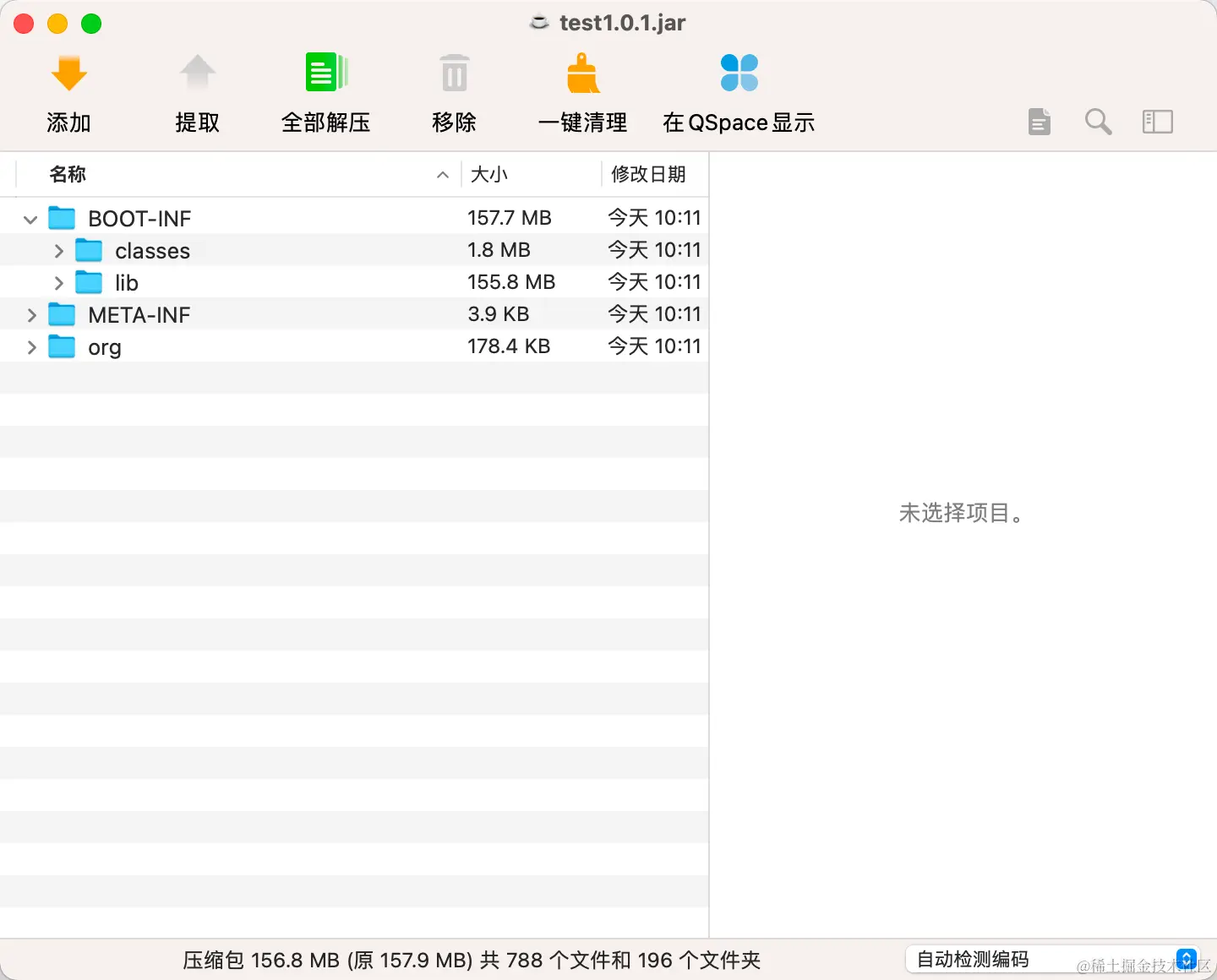Image resolution: width=1217 pixels, height=980 pixels.
Task: Click the 添加 (Add) down-arrow icon
Action: pyautogui.click(x=69, y=73)
